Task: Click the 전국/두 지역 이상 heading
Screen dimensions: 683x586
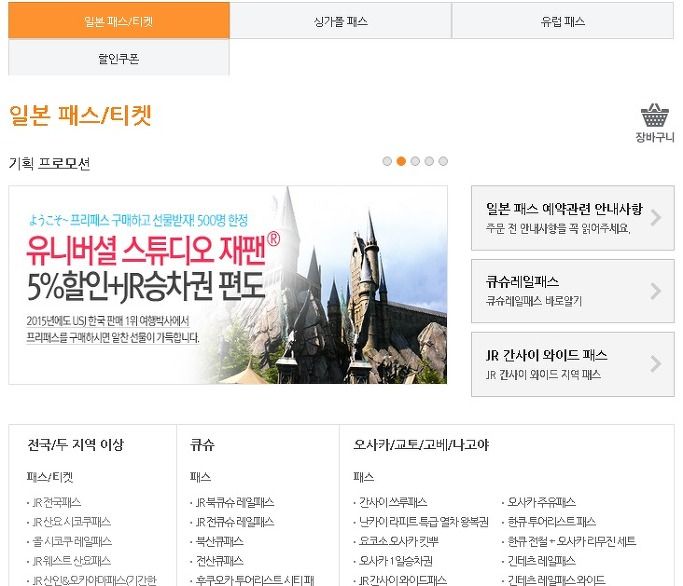Action: (x=75, y=445)
